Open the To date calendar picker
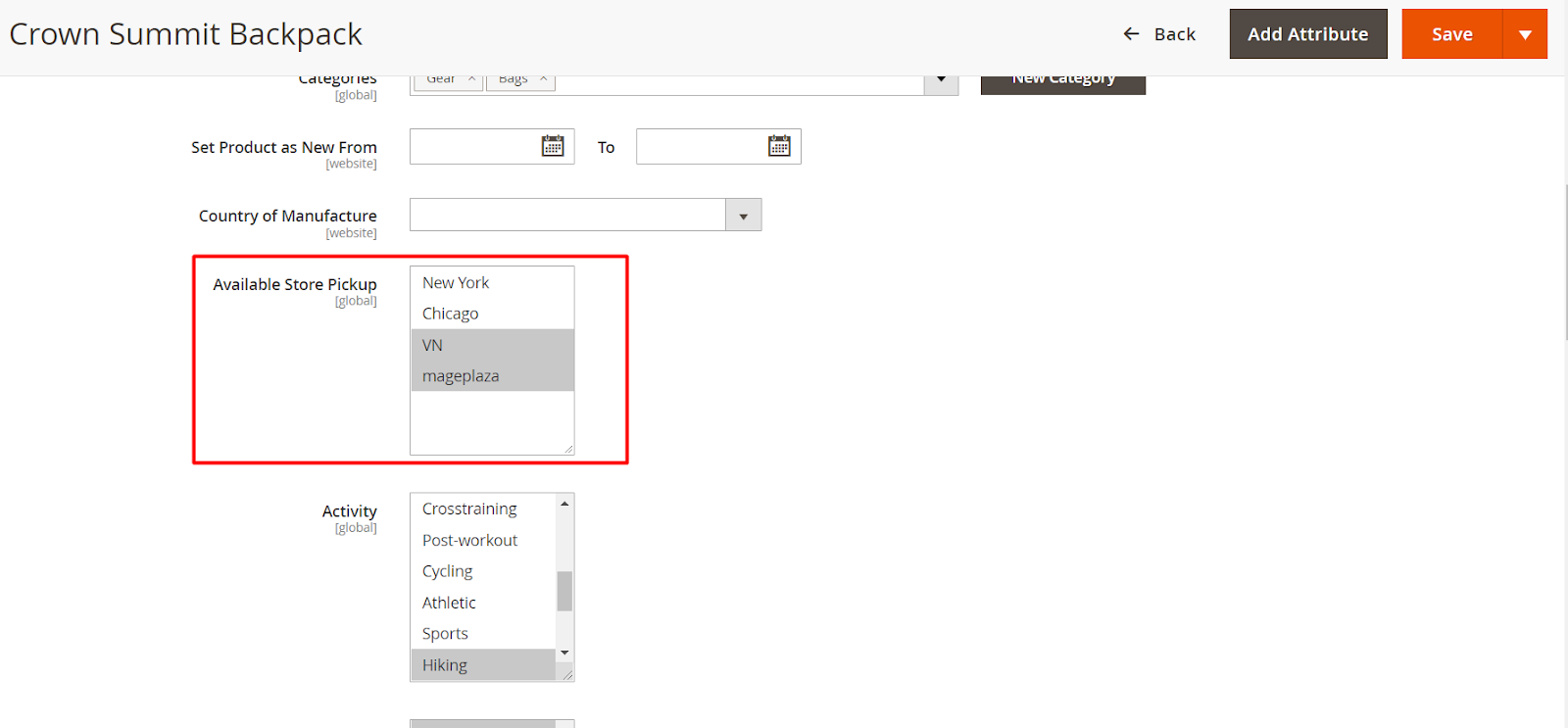The image size is (1568, 728). (x=779, y=146)
